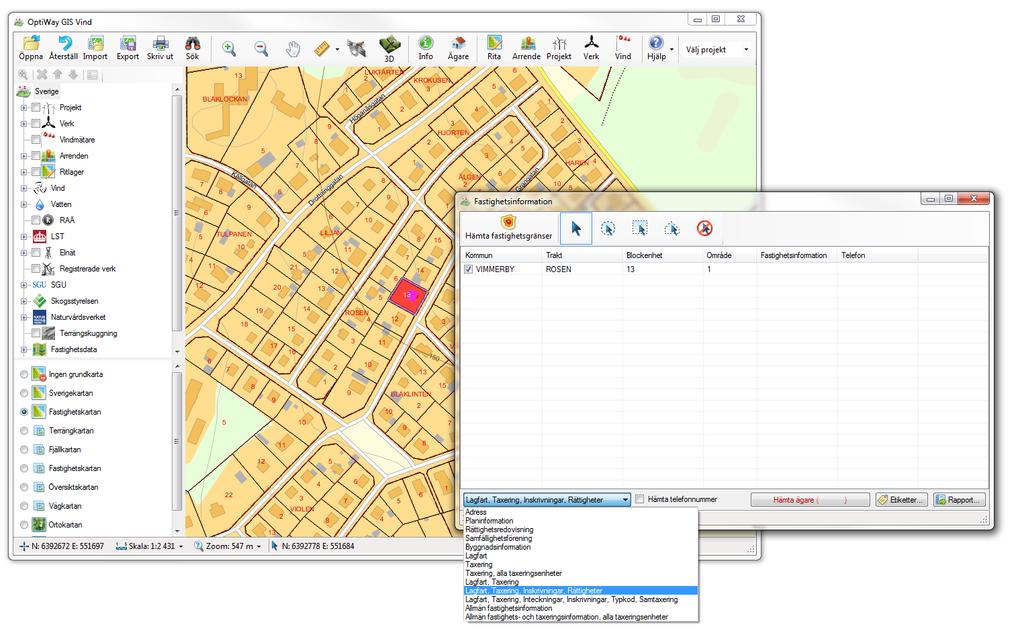Image resolution: width=1024 pixels, height=635 pixels.
Task: Expand the LST tree node
Action: point(24,236)
